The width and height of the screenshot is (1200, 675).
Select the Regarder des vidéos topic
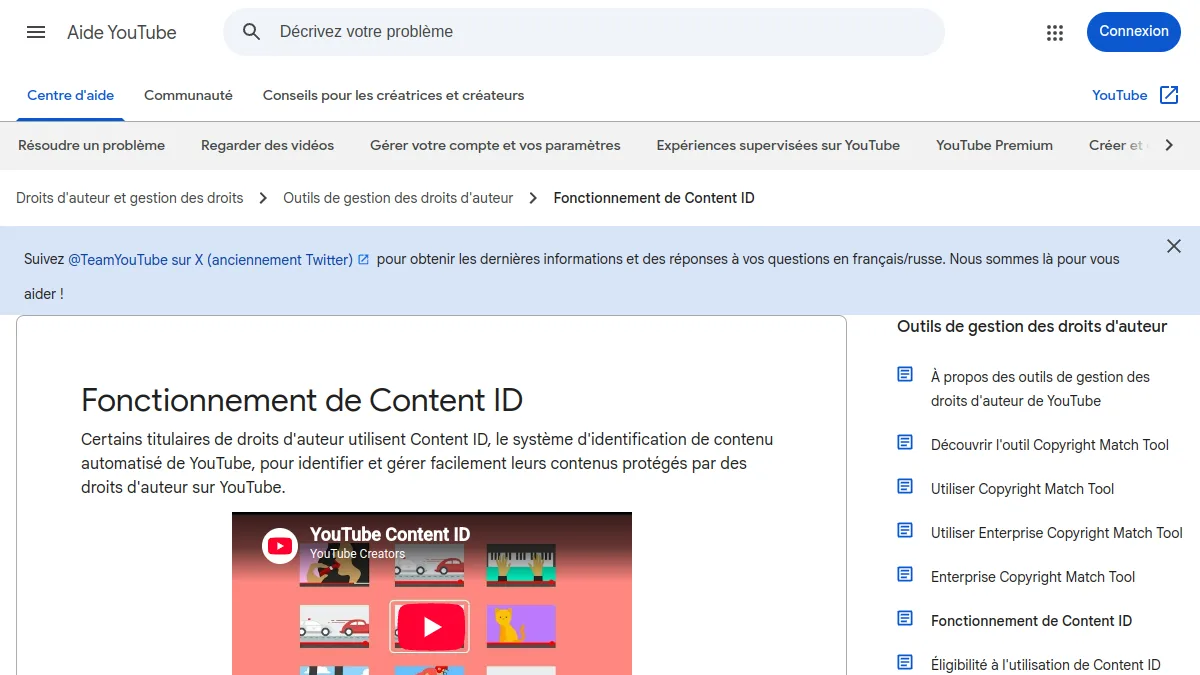[267, 145]
